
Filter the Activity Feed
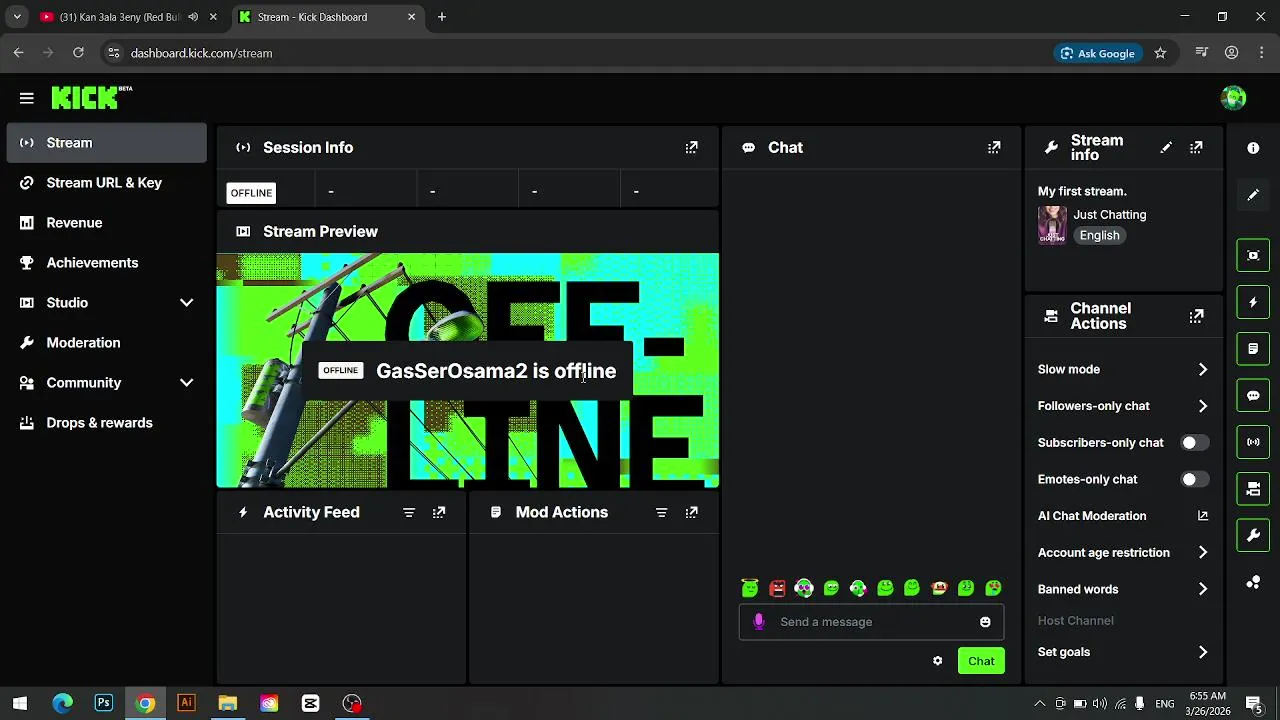tap(409, 512)
